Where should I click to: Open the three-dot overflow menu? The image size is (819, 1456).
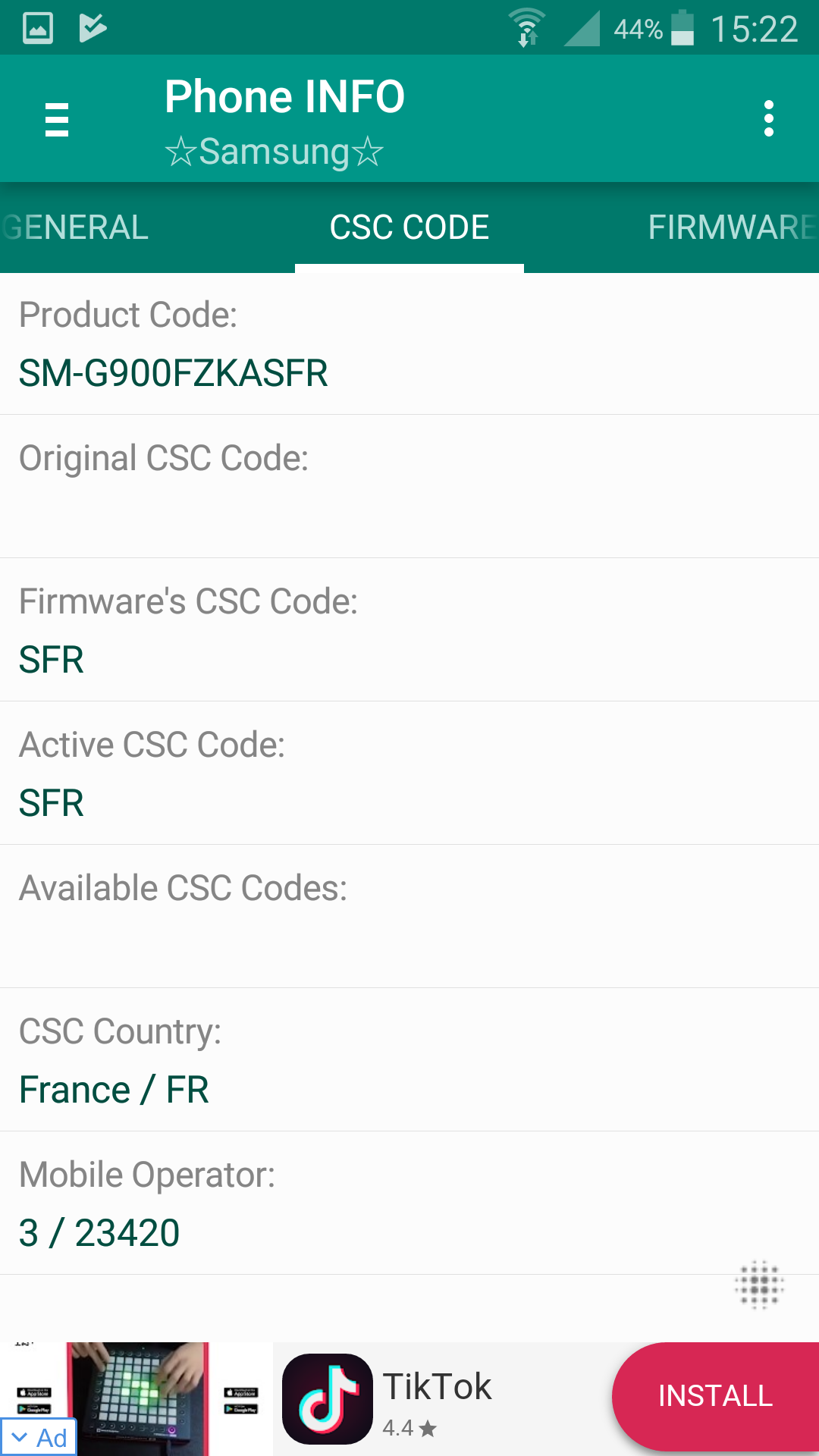click(x=769, y=119)
